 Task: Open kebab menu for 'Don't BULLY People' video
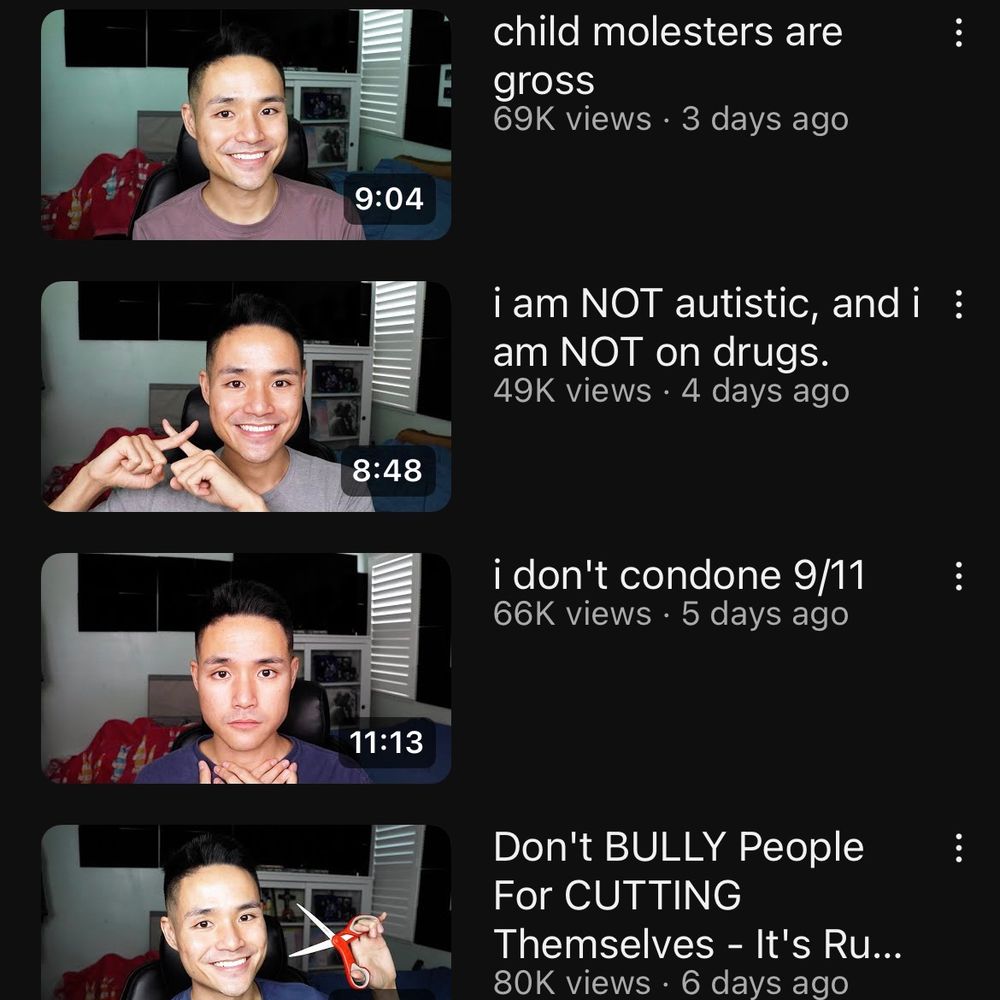coord(958,848)
